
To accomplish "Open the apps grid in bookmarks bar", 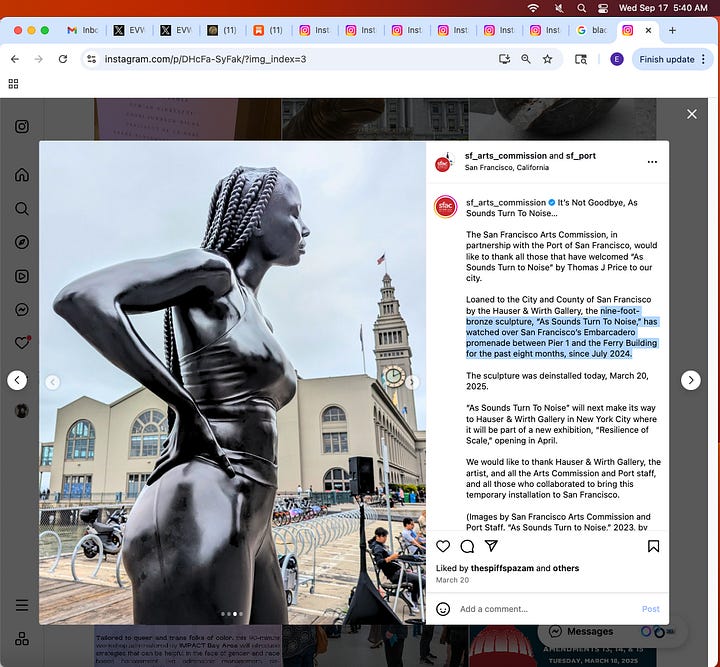I will 13,84.
